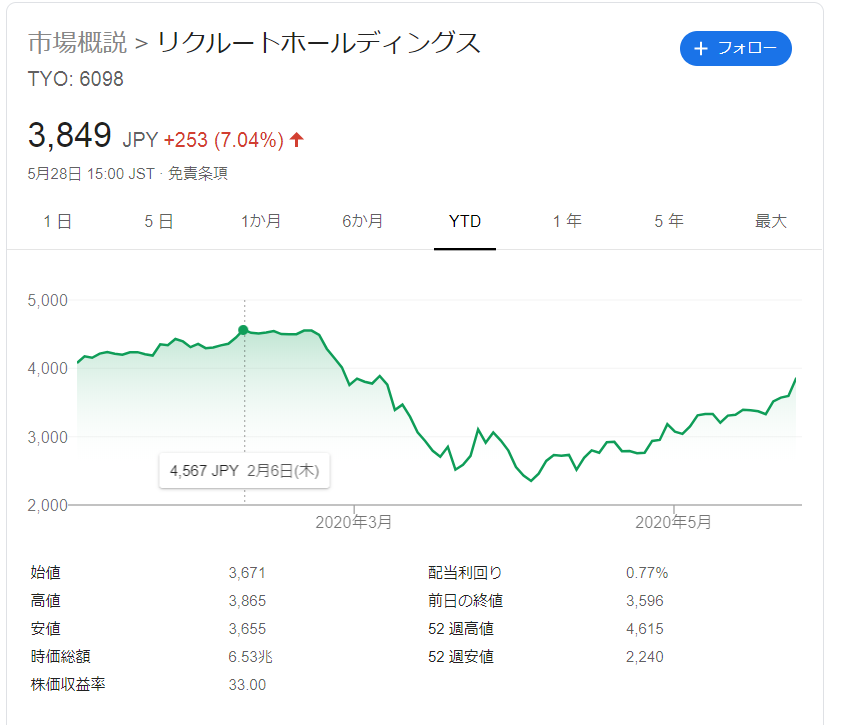
Task: Show the 1年 chart range
Action: click(567, 221)
